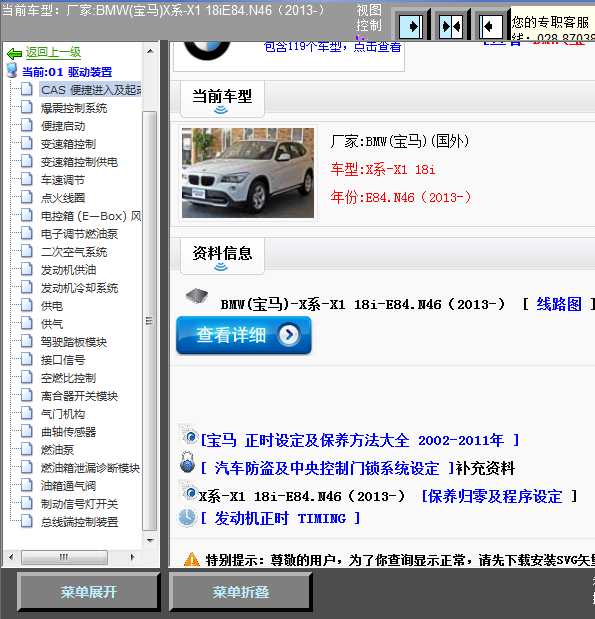Viewport: 595px width, 619px height.
Task: Click the orange warning triangle icon
Action: point(192,559)
